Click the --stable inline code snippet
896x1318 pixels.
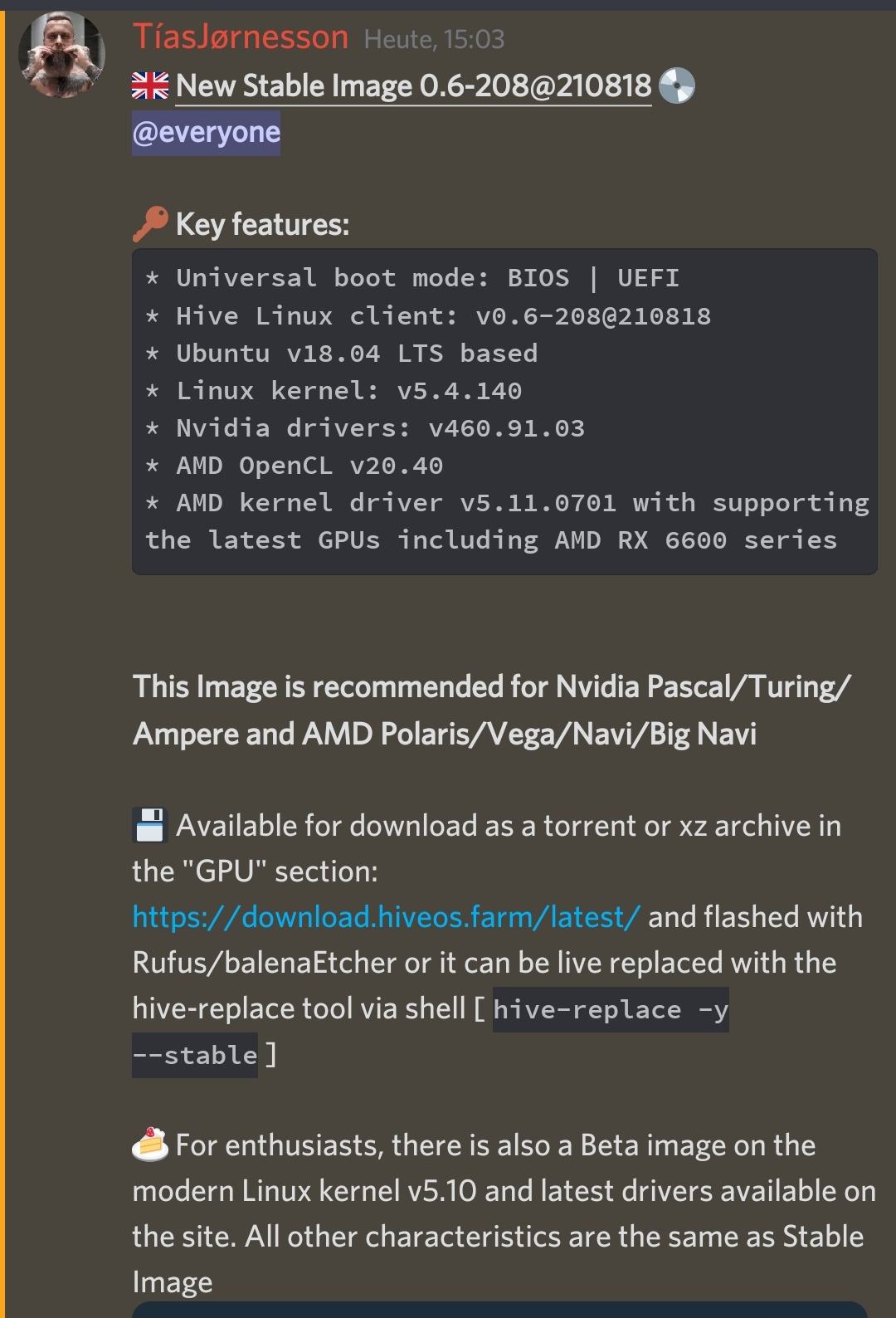(x=195, y=1055)
